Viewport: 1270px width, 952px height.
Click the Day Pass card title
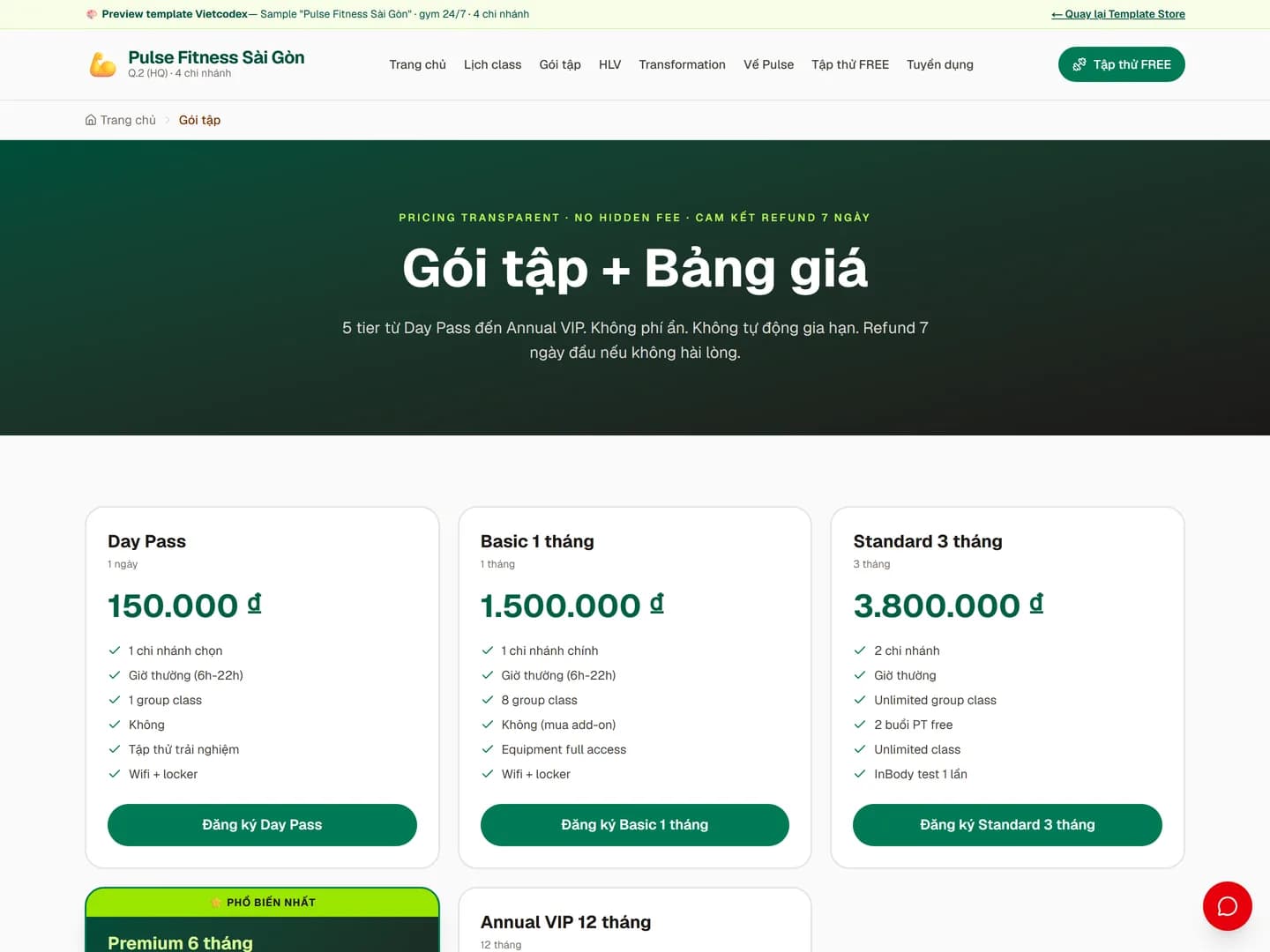[147, 541]
